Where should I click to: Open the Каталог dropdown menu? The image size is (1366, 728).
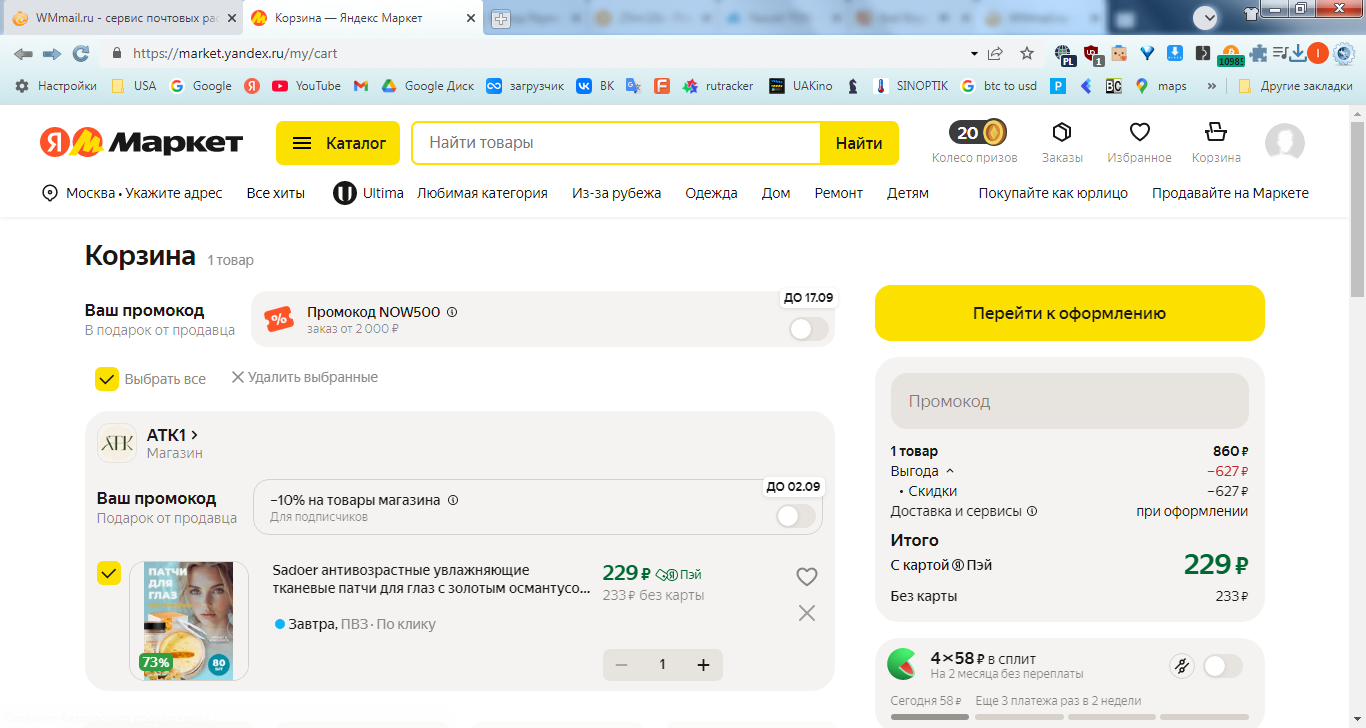coord(338,143)
